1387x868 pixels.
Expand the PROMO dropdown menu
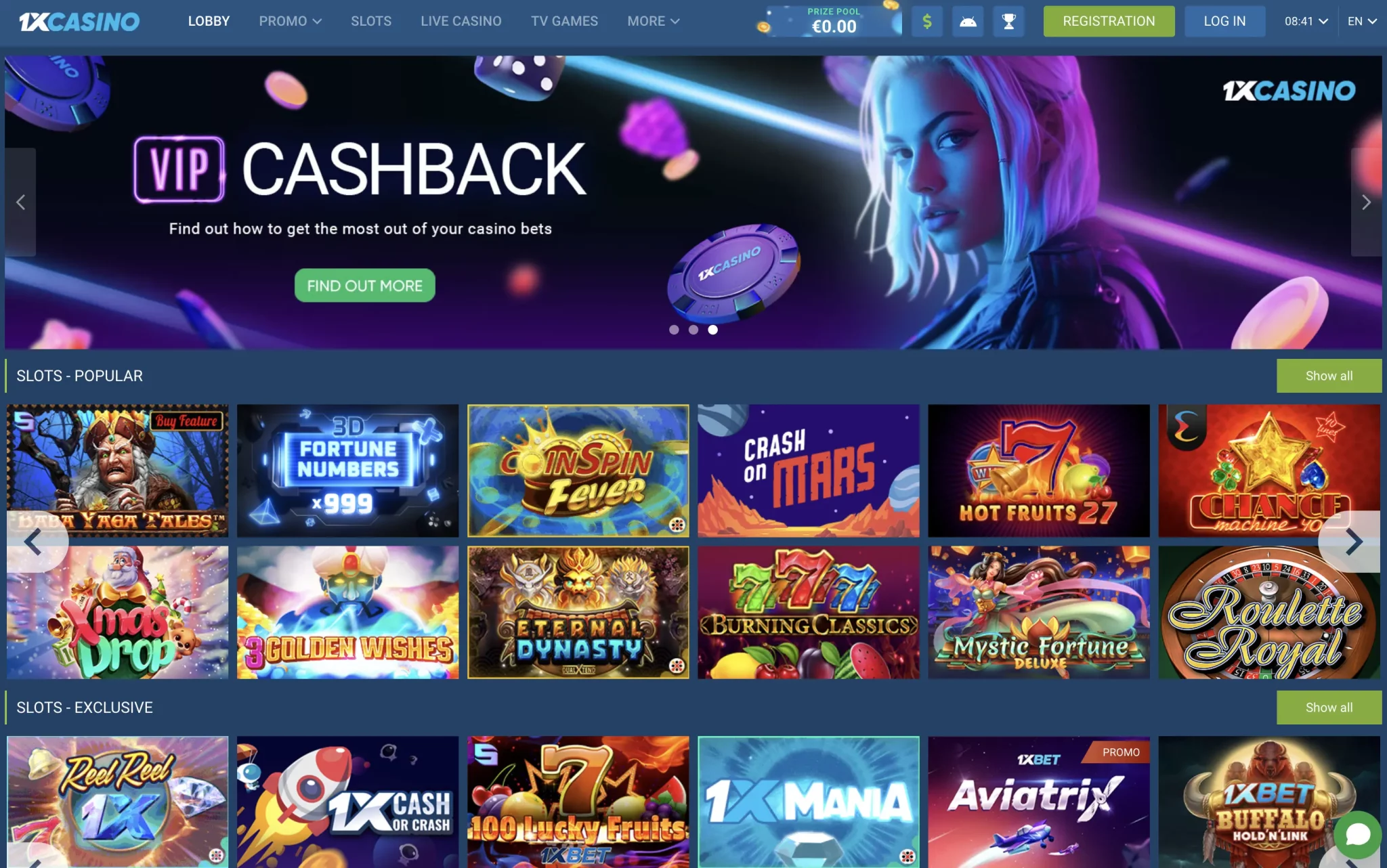[x=290, y=22]
